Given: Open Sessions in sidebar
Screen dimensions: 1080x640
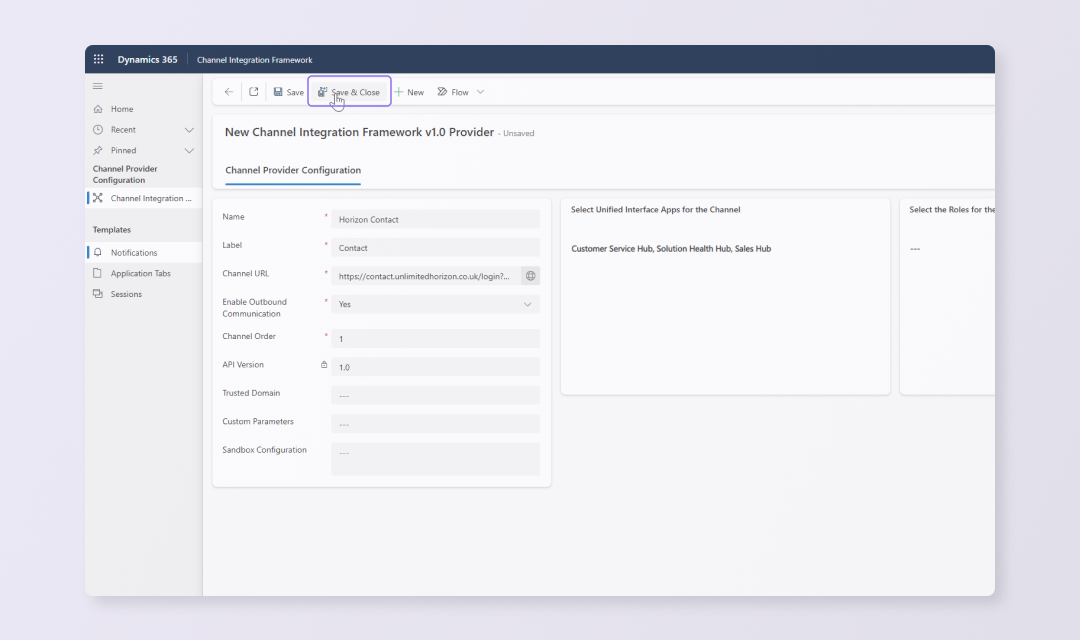Looking at the screenshot, I should 126,294.
